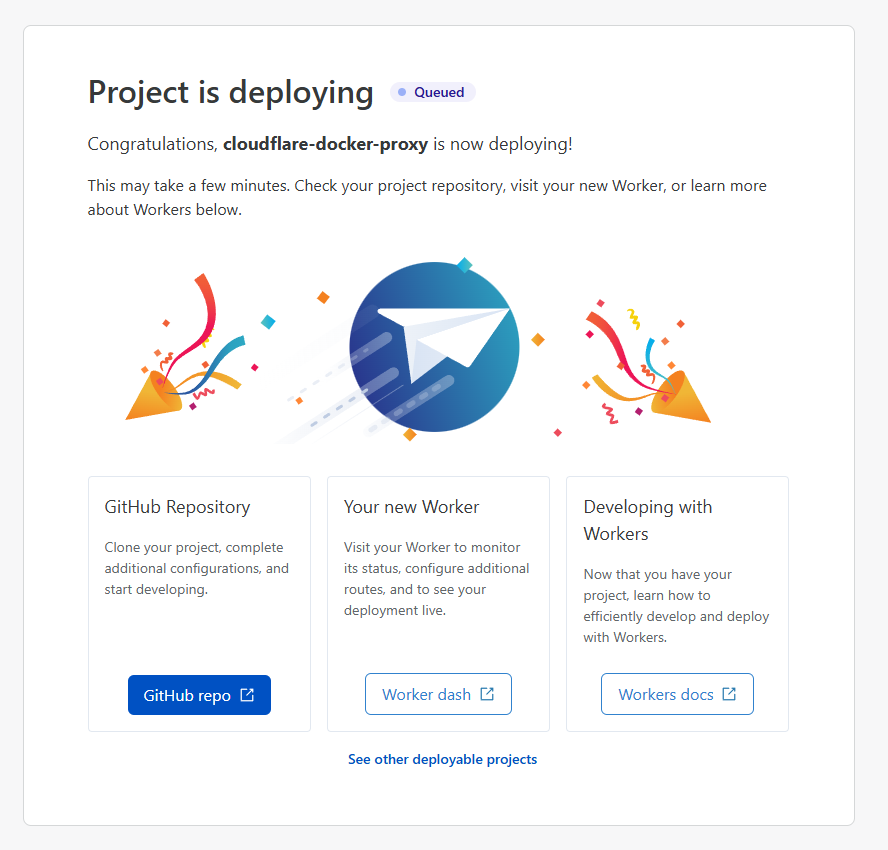
Task: Click the external link icon in GitHub repo
Action: pyautogui.click(x=247, y=695)
